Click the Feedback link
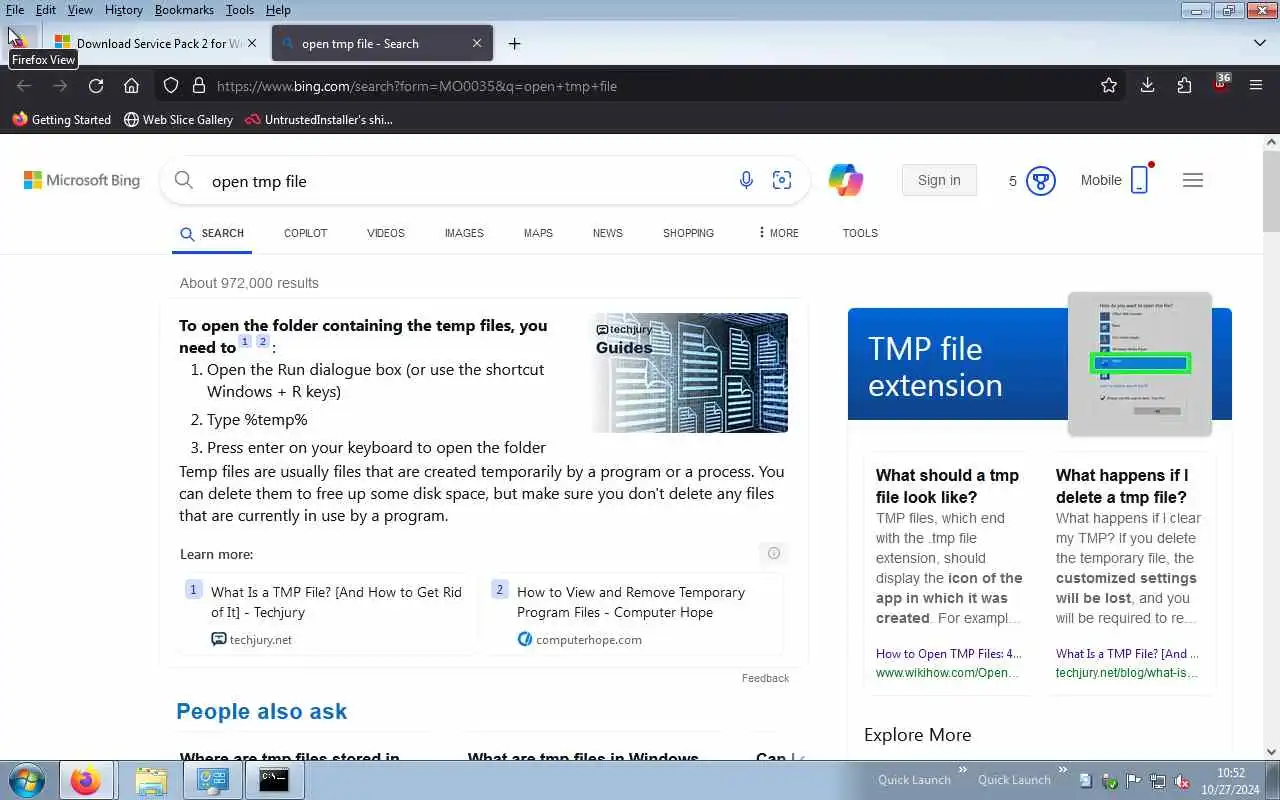This screenshot has height=800, width=1280. pyautogui.click(x=765, y=678)
